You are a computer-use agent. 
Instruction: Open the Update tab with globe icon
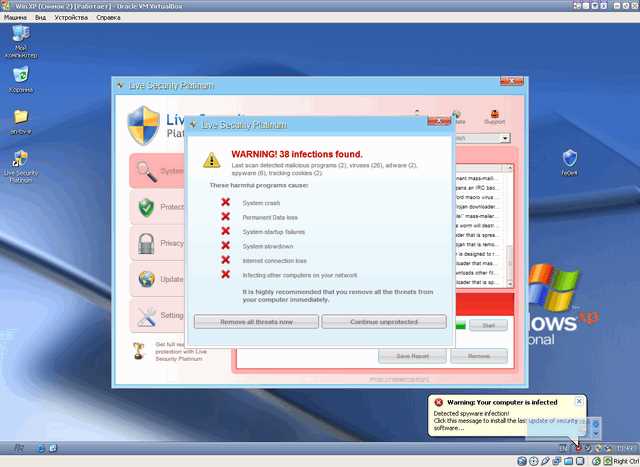(158, 279)
